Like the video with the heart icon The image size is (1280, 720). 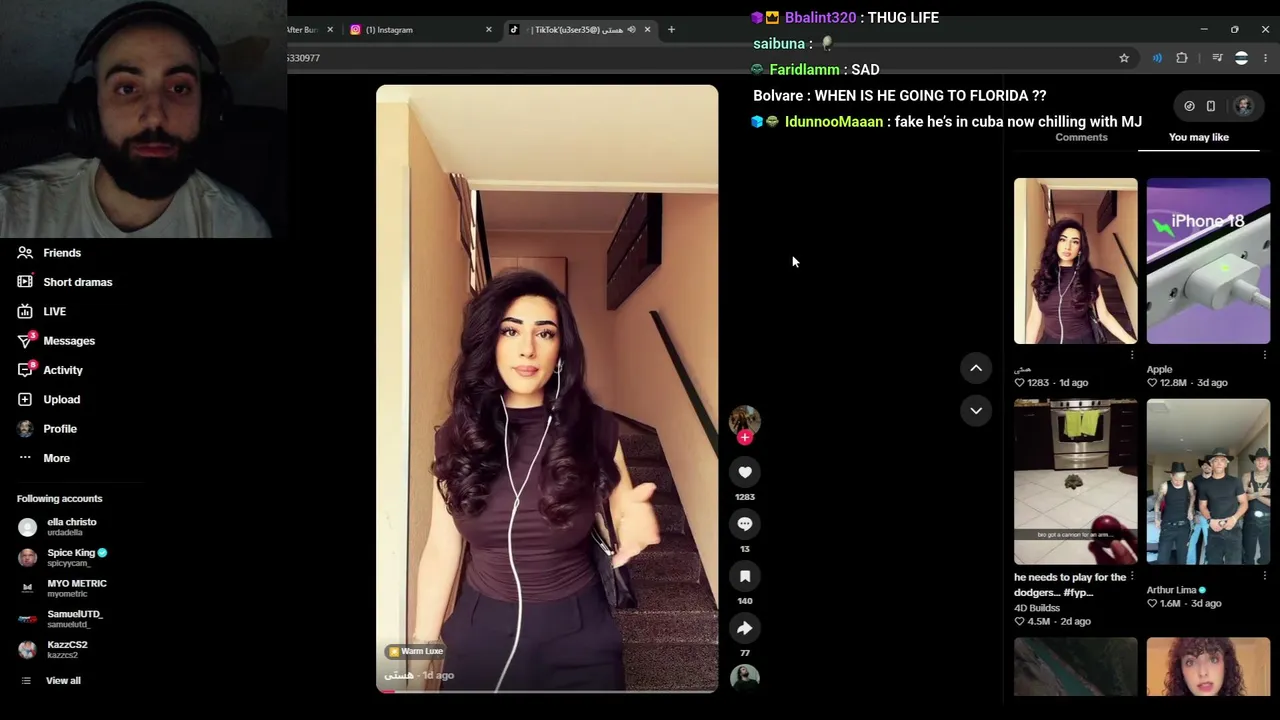[745, 472]
